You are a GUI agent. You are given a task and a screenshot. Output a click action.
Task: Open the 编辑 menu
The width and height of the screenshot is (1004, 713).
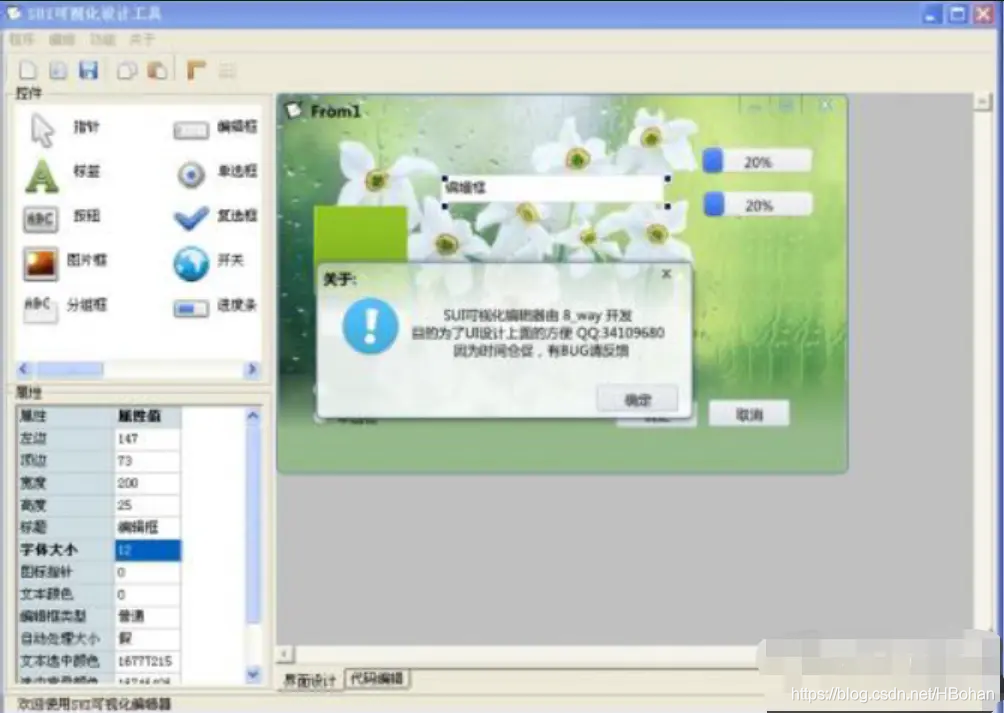(61, 40)
